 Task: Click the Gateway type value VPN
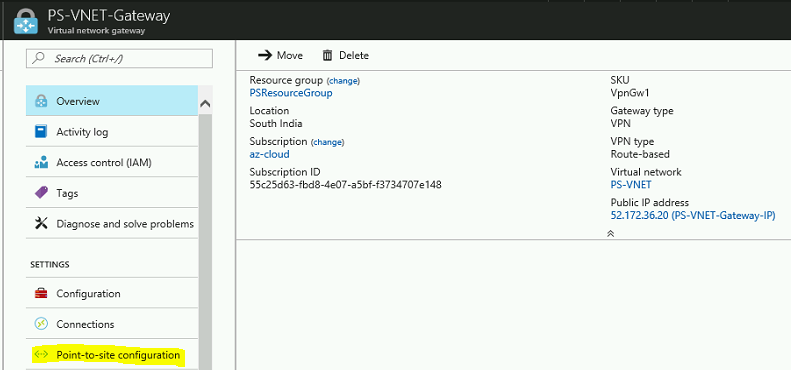pyautogui.click(x=620, y=123)
